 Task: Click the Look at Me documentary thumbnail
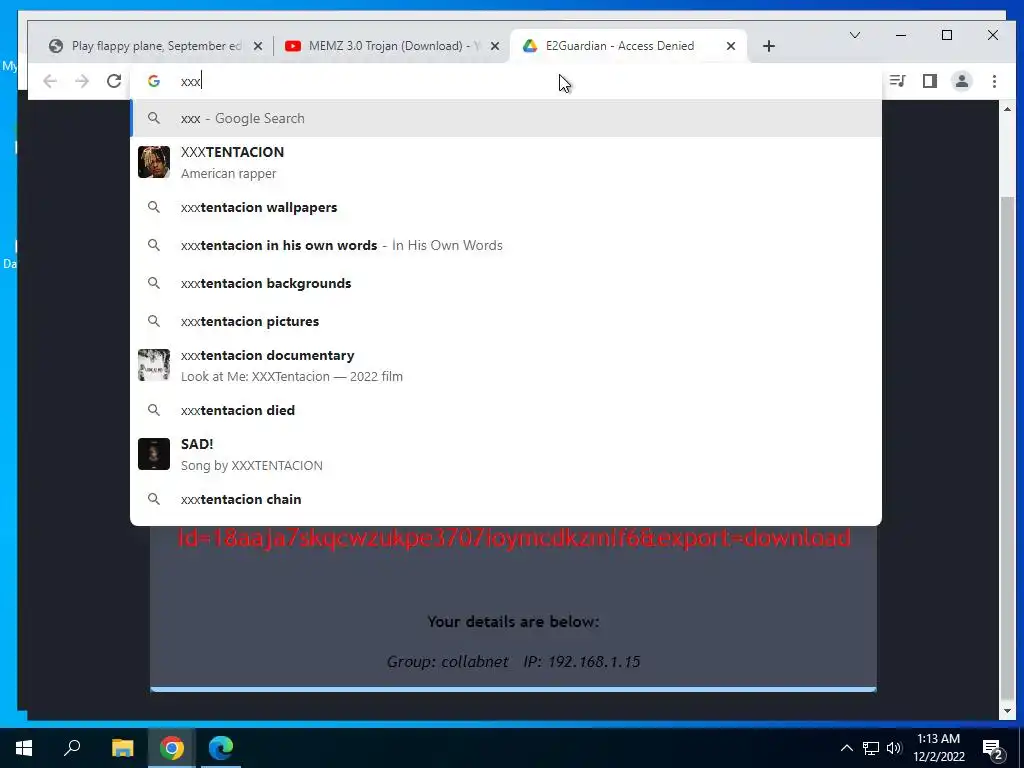[154, 365]
